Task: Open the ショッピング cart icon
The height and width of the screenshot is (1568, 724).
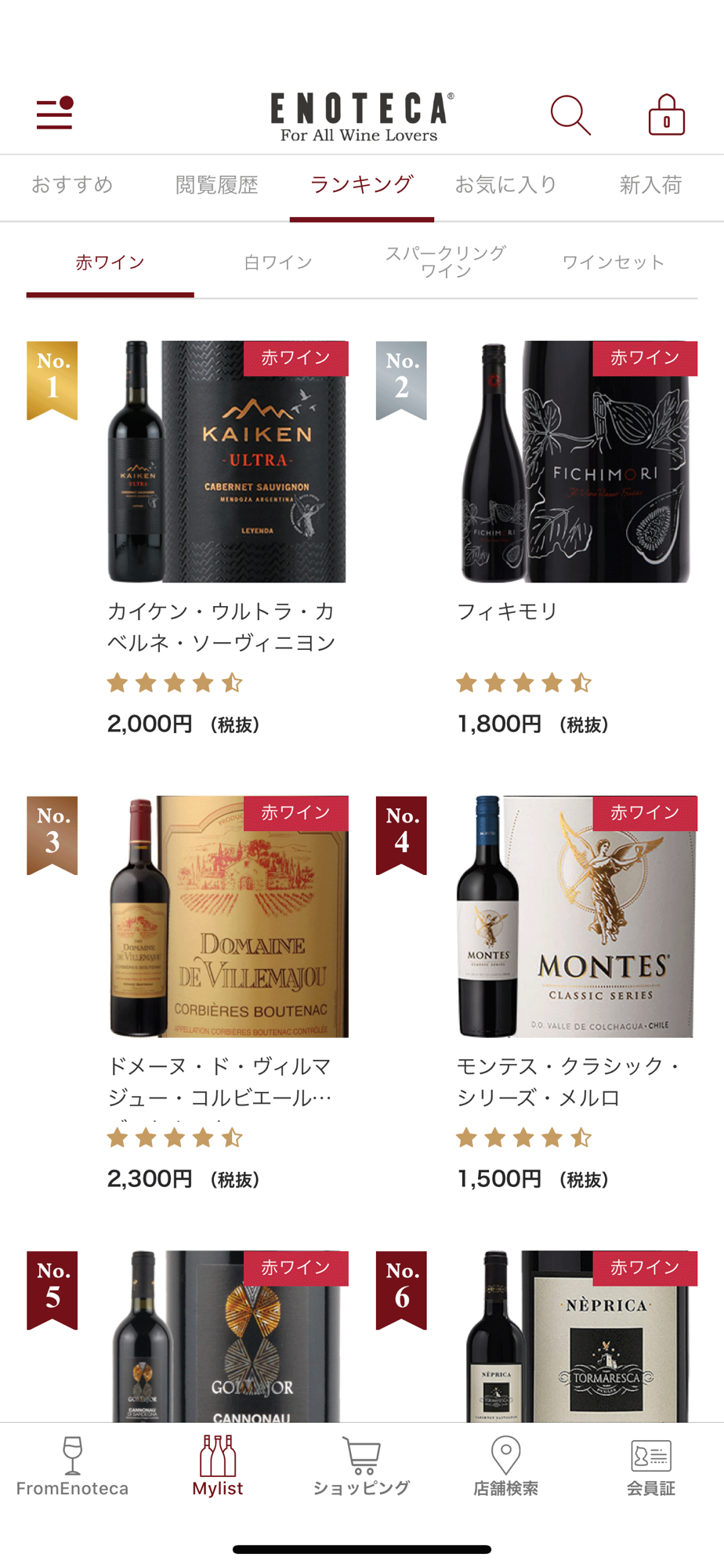Action: tap(362, 1455)
